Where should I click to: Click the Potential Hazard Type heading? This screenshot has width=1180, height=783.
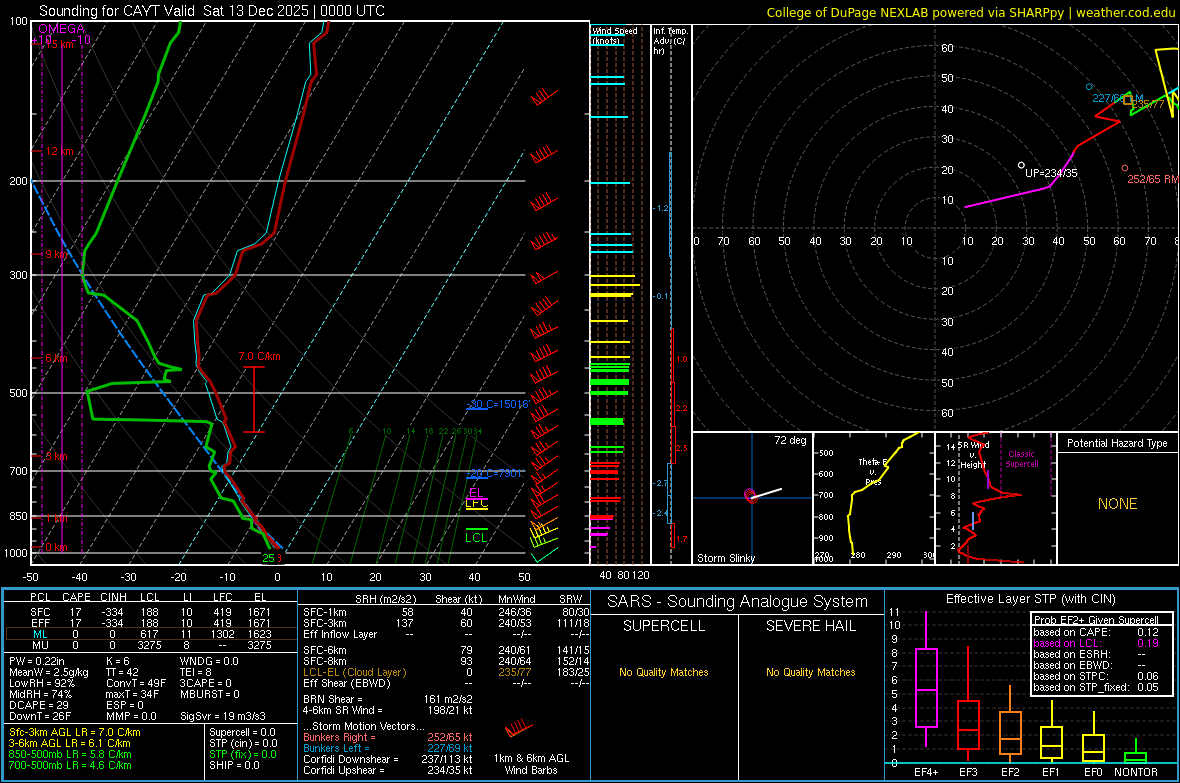[1117, 443]
